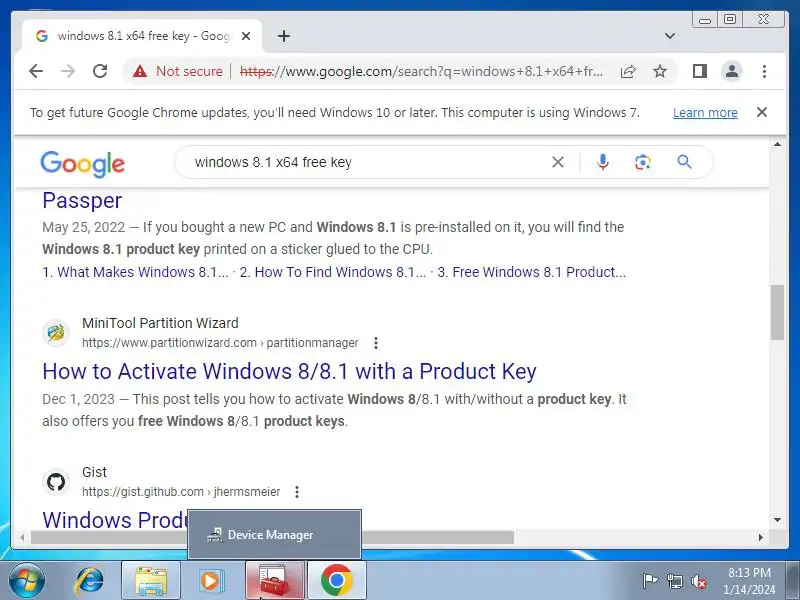This screenshot has width=800, height=600.
Task: Open sublink What Makes Windows 8.1
Action: pos(135,272)
